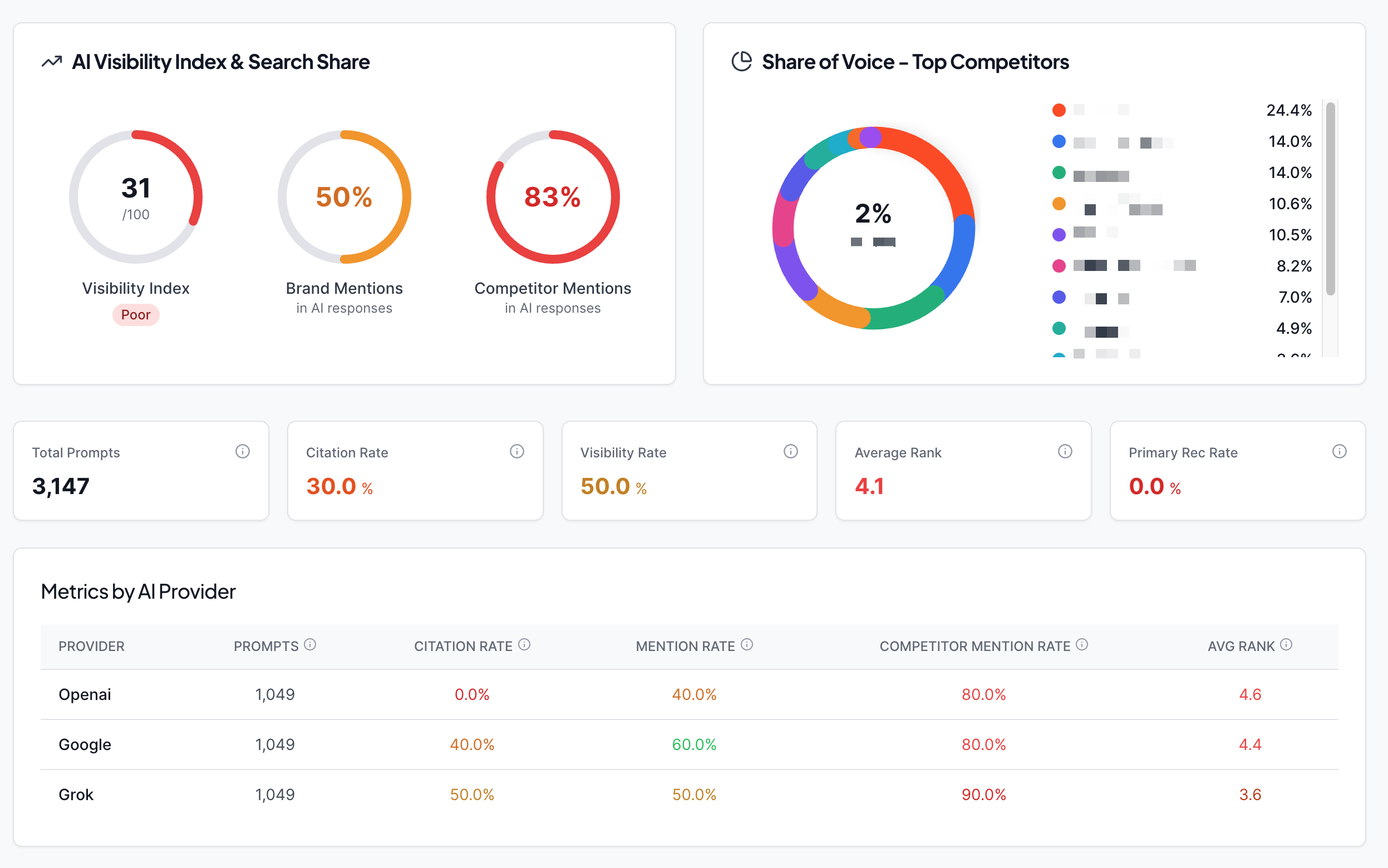The height and width of the screenshot is (868, 1388).
Task: Click info icon beside AVG RANK header
Action: pos(1286,645)
